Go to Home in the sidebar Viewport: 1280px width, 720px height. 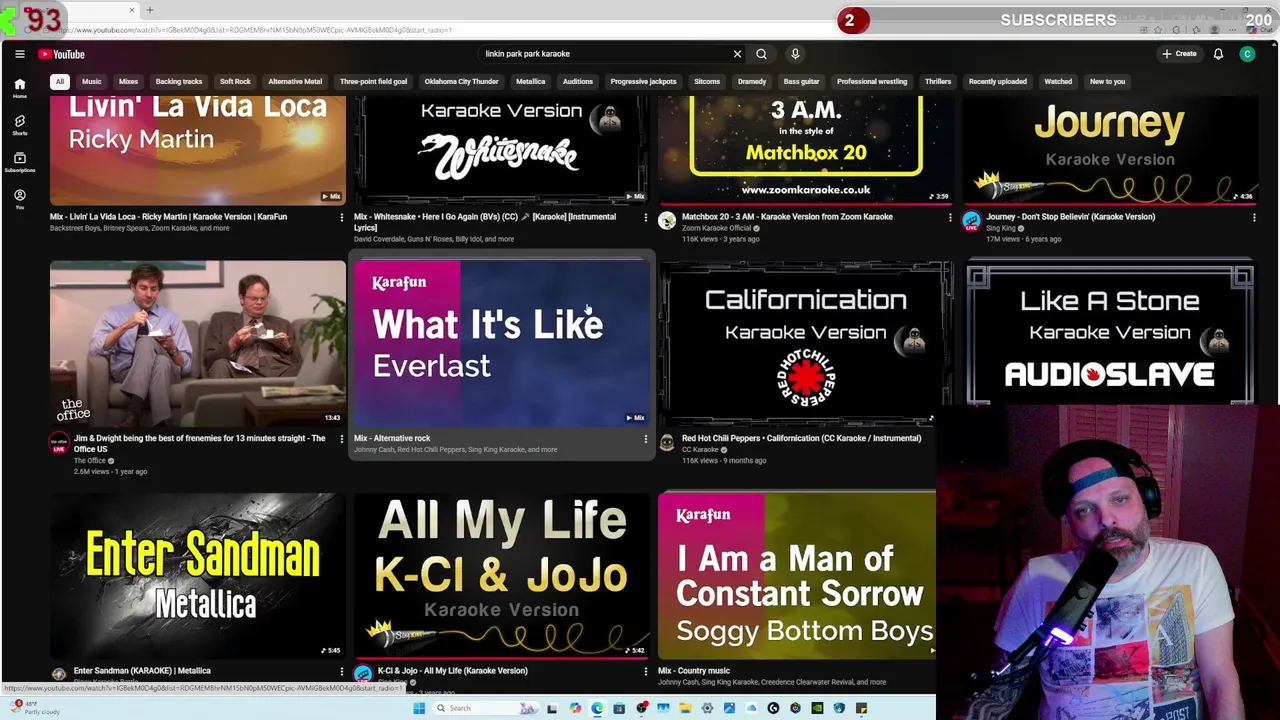(19, 88)
